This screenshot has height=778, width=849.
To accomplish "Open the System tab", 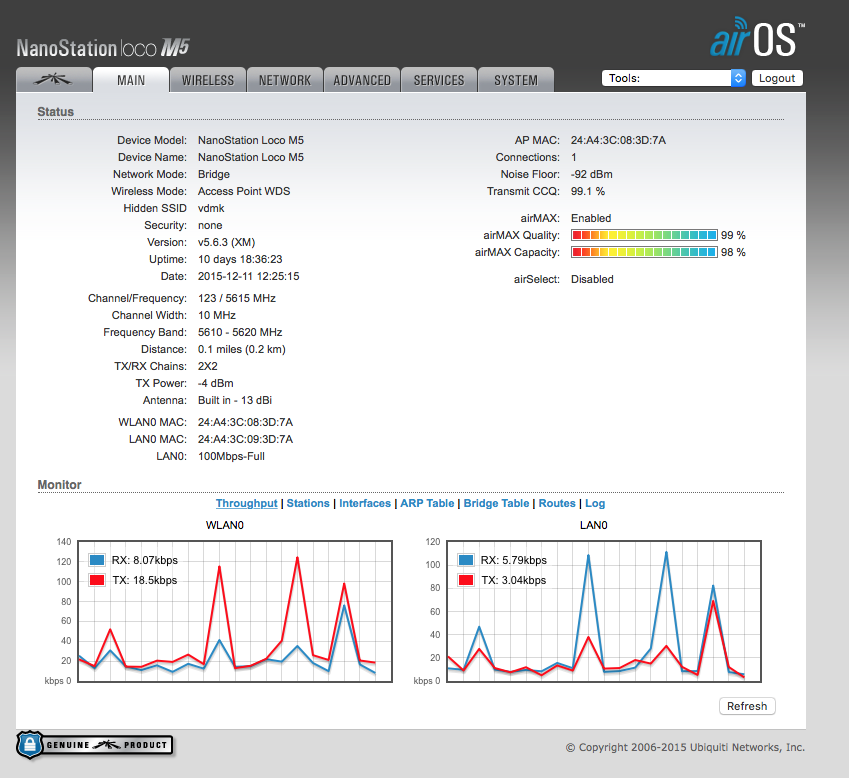I will (516, 80).
